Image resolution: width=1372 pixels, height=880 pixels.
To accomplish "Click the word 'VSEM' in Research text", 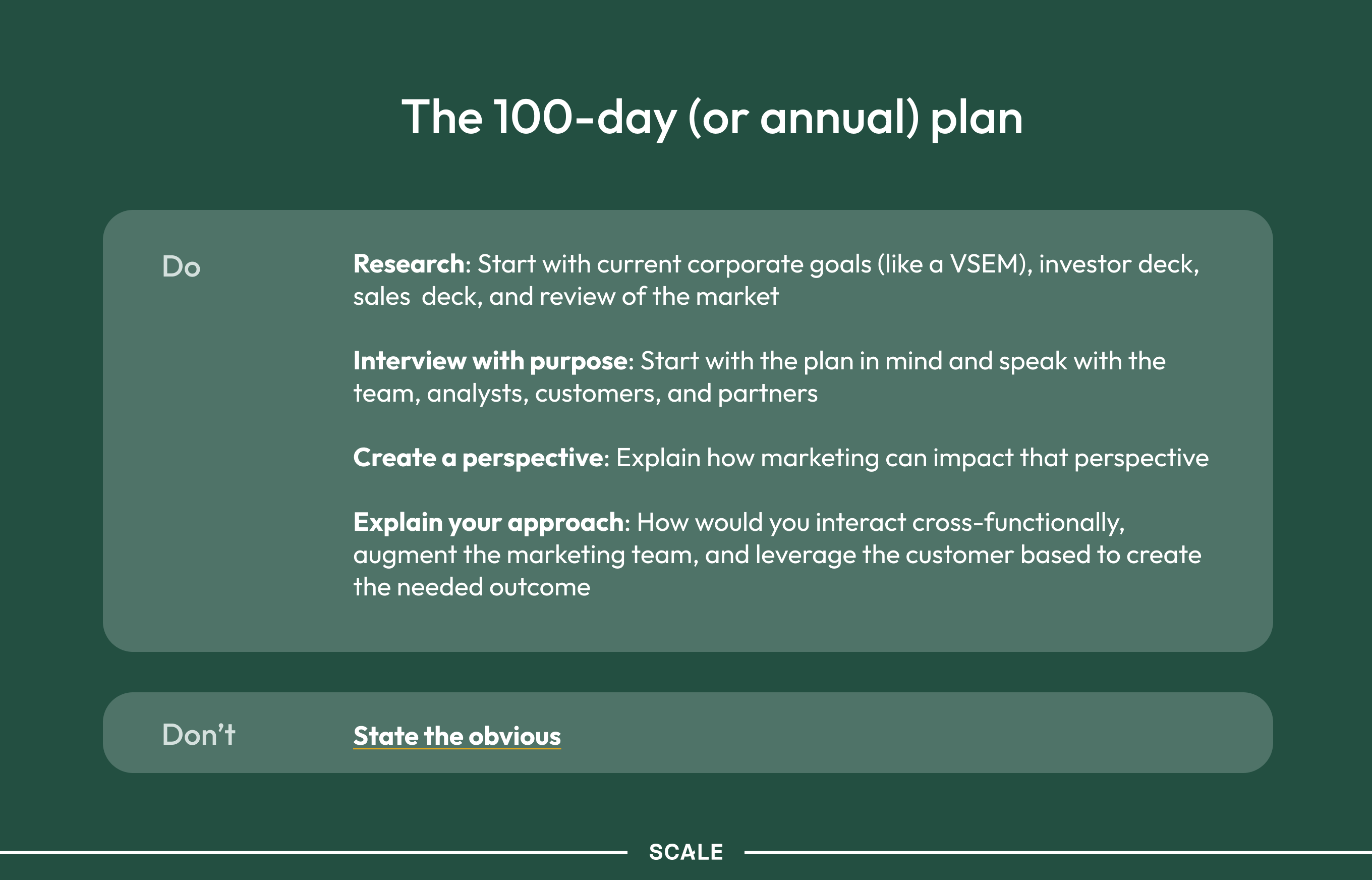I will pos(984,264).
